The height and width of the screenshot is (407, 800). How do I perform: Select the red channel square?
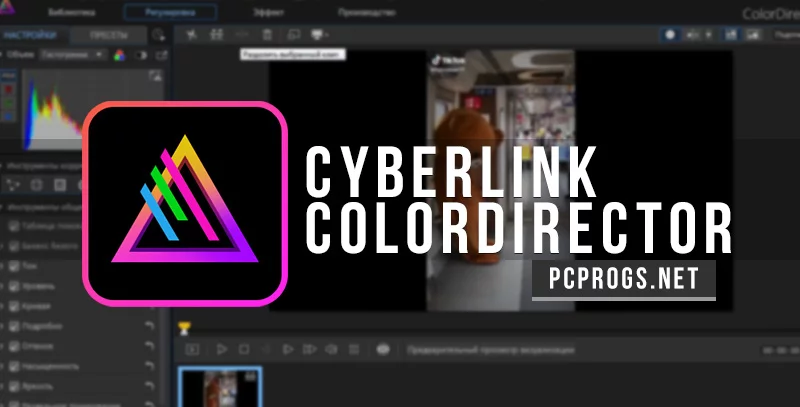coord(8,89)
